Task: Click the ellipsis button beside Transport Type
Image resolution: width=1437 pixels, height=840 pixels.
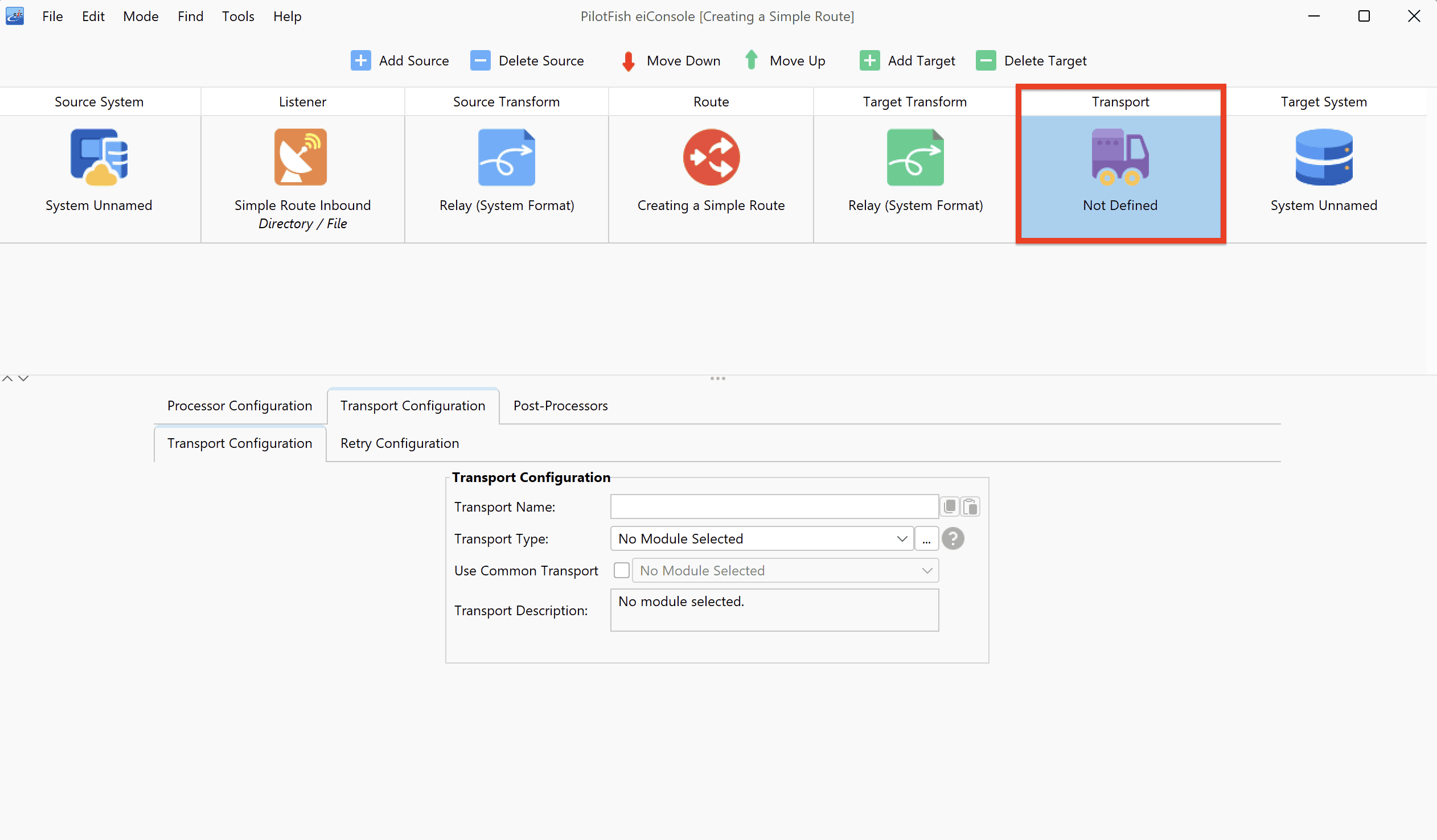Action: (927, 538)
